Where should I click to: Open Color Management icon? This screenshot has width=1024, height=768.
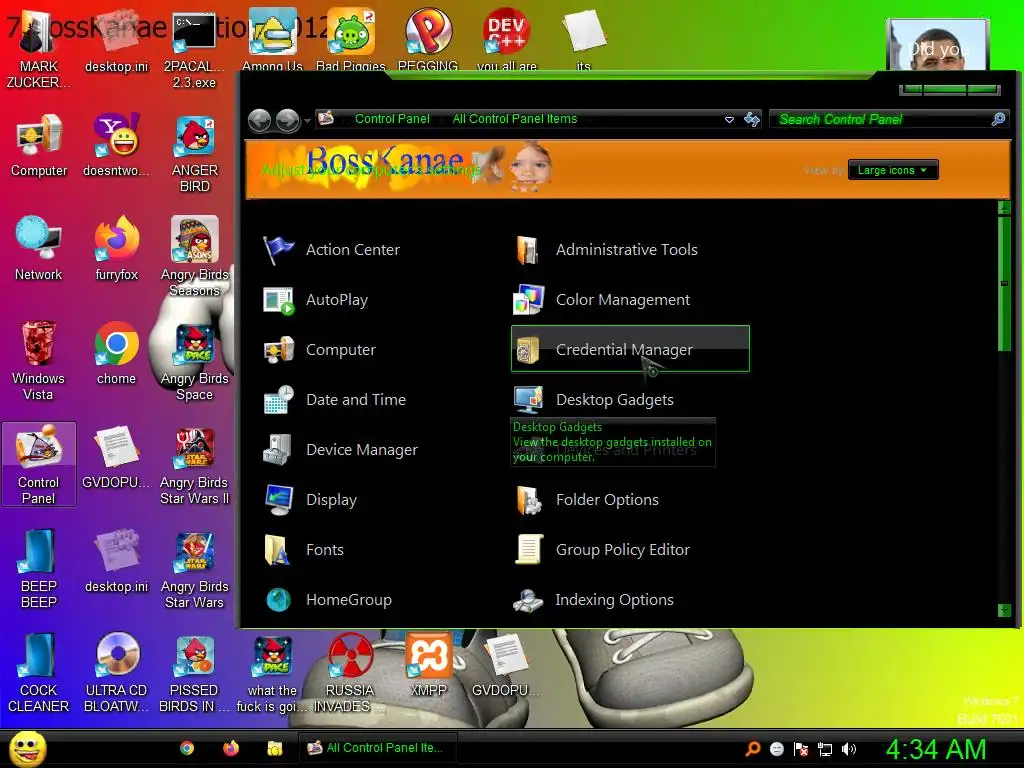tap(528, 300)
